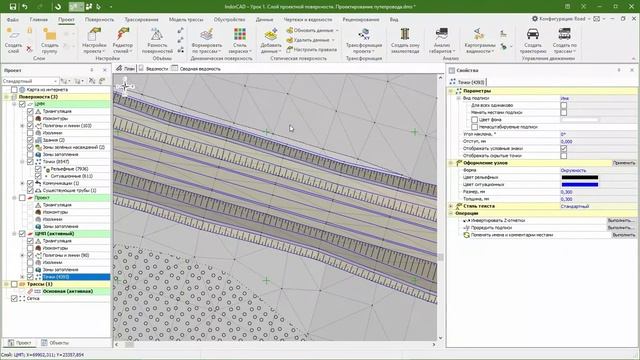Click red delete layer icon in Слои group
Screen dimensions: 640x360
pos(29,49)
